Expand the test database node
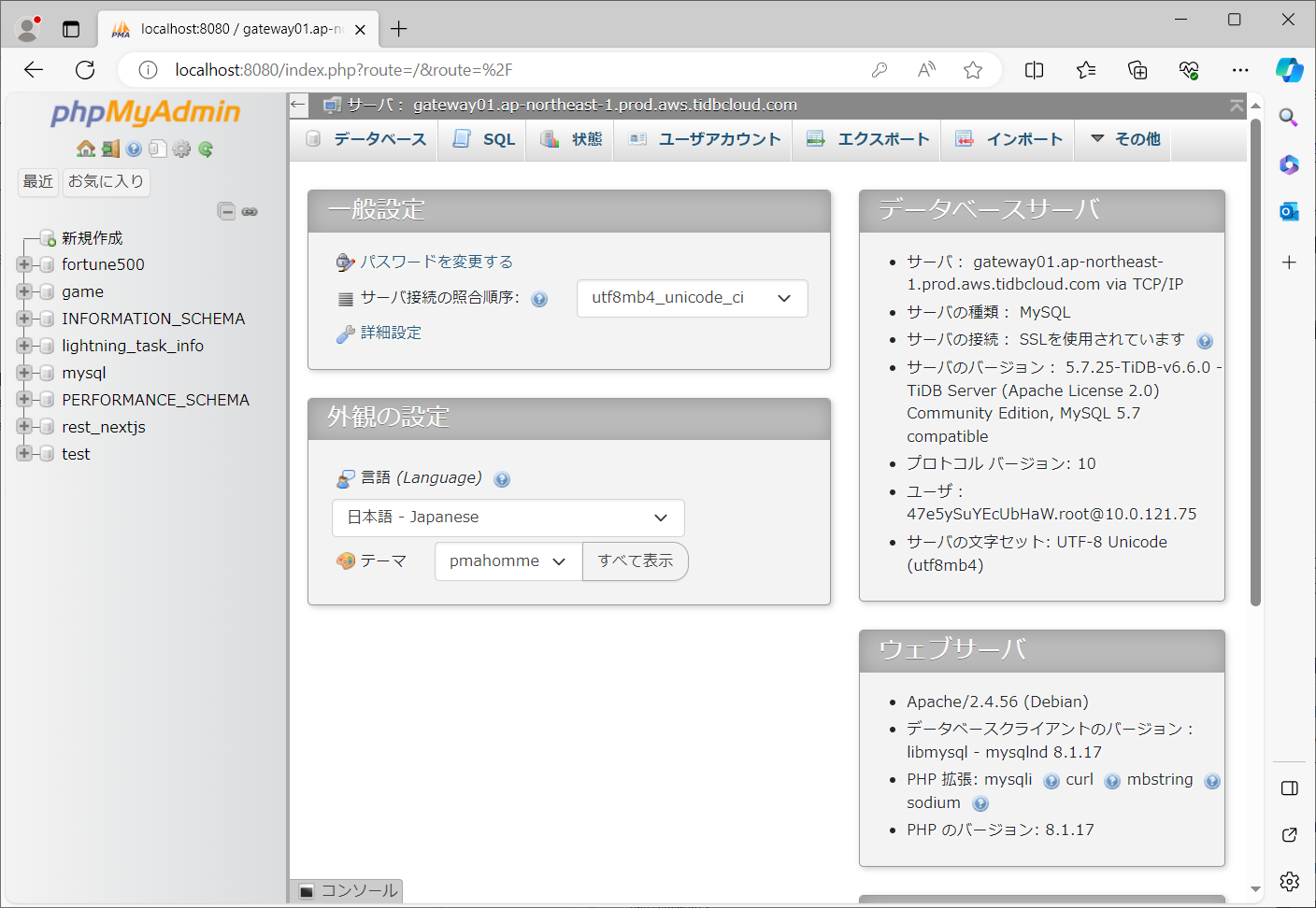 (24, 454)
